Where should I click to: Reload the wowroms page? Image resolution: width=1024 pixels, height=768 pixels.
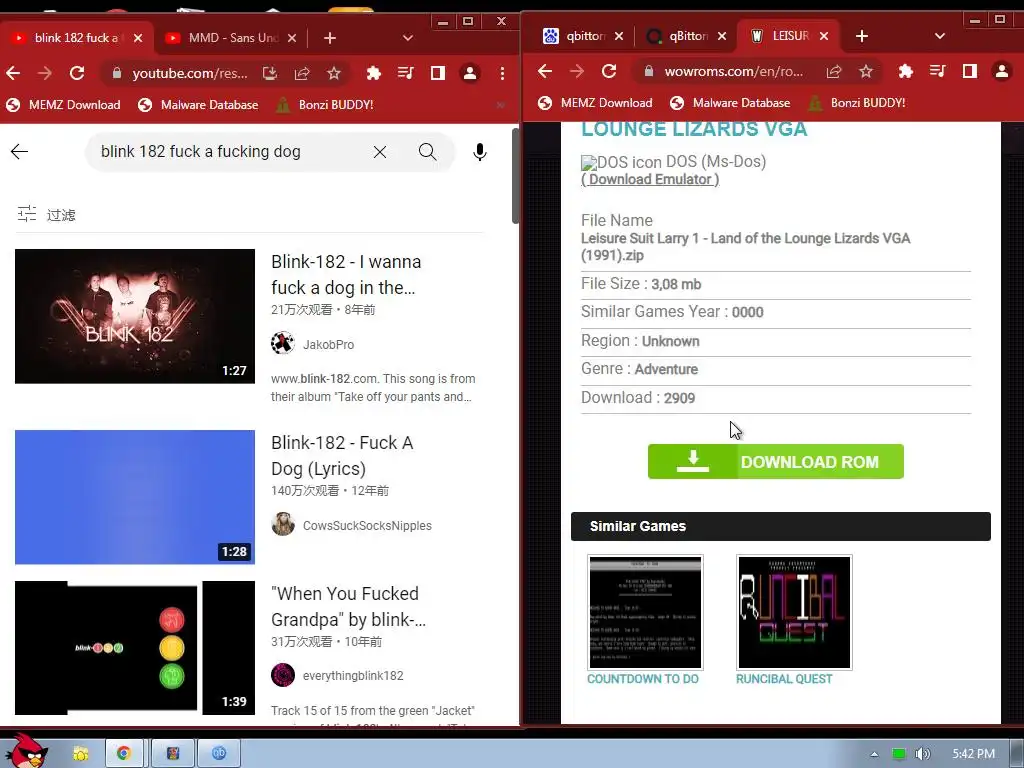pos(609,71)
